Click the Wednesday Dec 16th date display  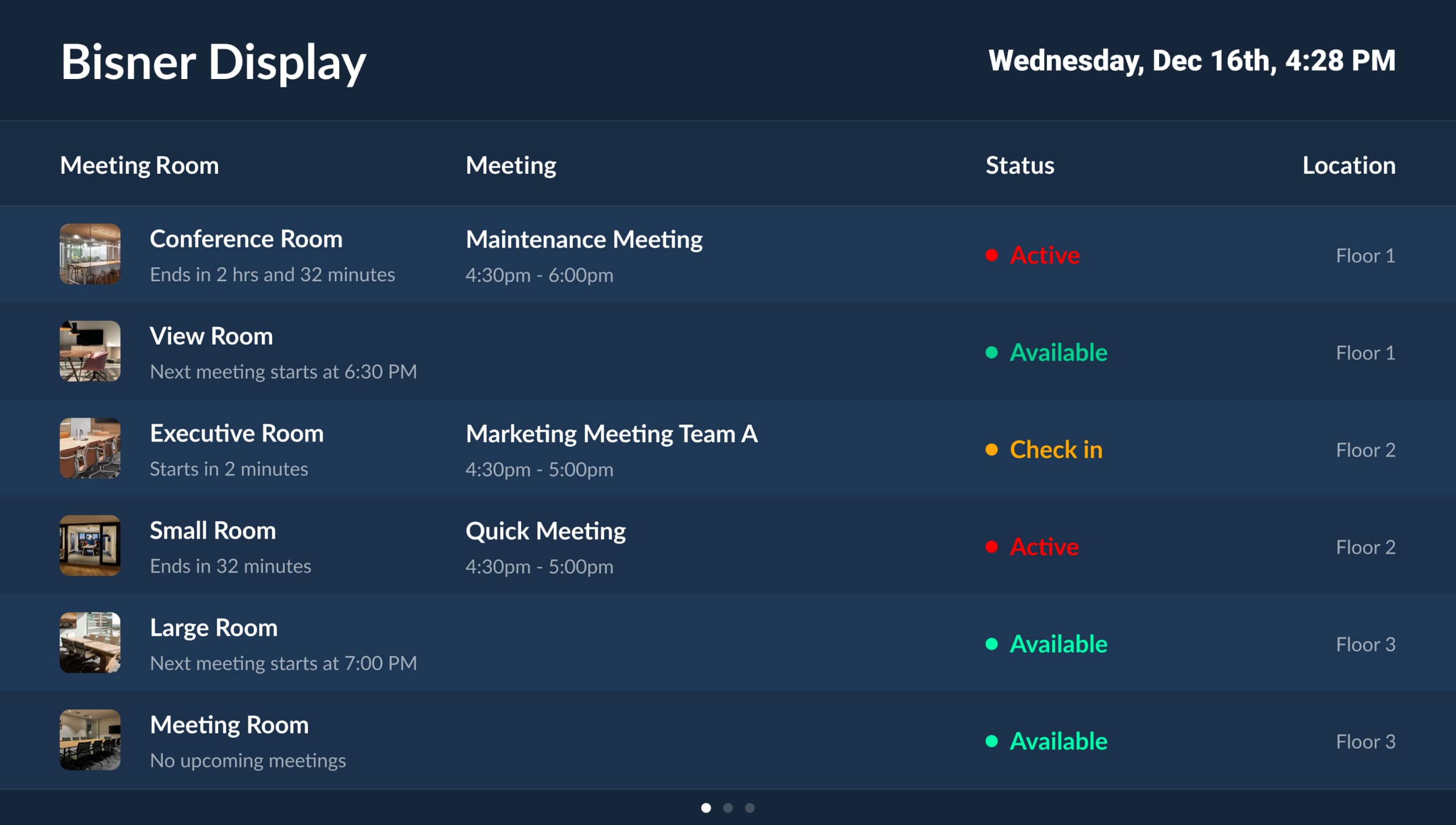click(1190, 60)
